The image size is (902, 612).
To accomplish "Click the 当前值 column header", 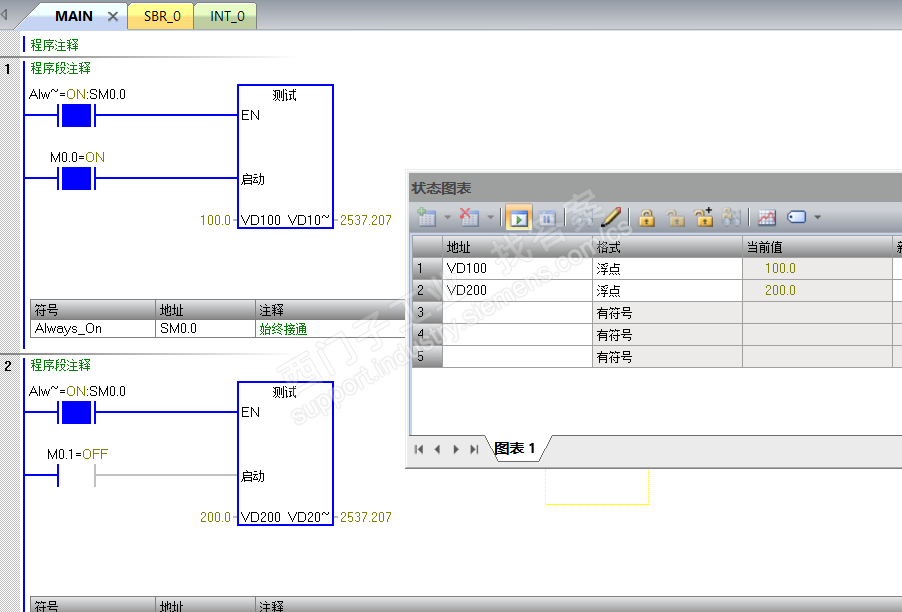I will 817,247.
